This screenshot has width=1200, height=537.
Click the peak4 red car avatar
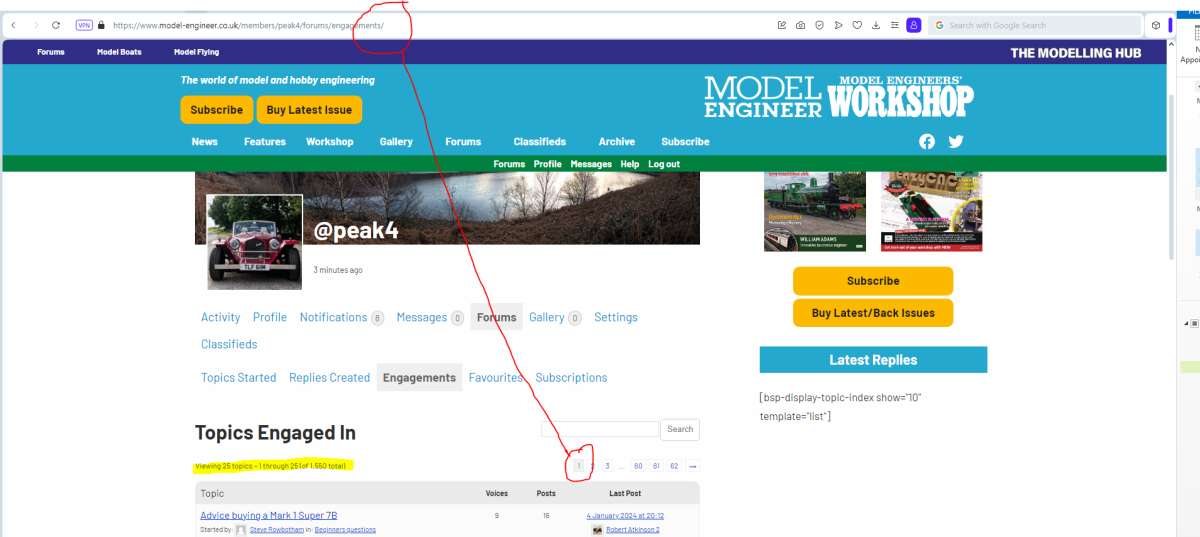point(255,242)
